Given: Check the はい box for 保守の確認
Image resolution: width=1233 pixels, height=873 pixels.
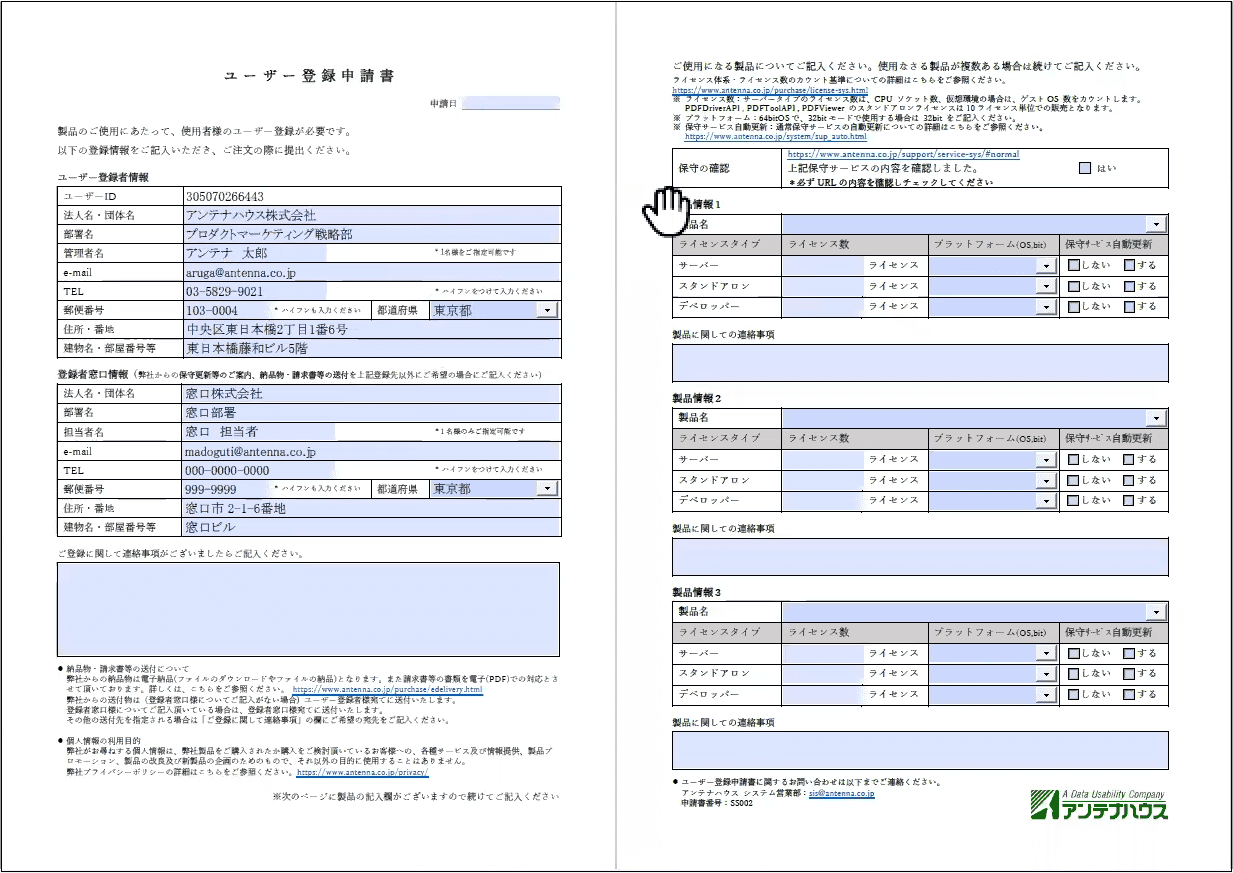Looking at the screenshot, I should click(x=1085, y=169).
